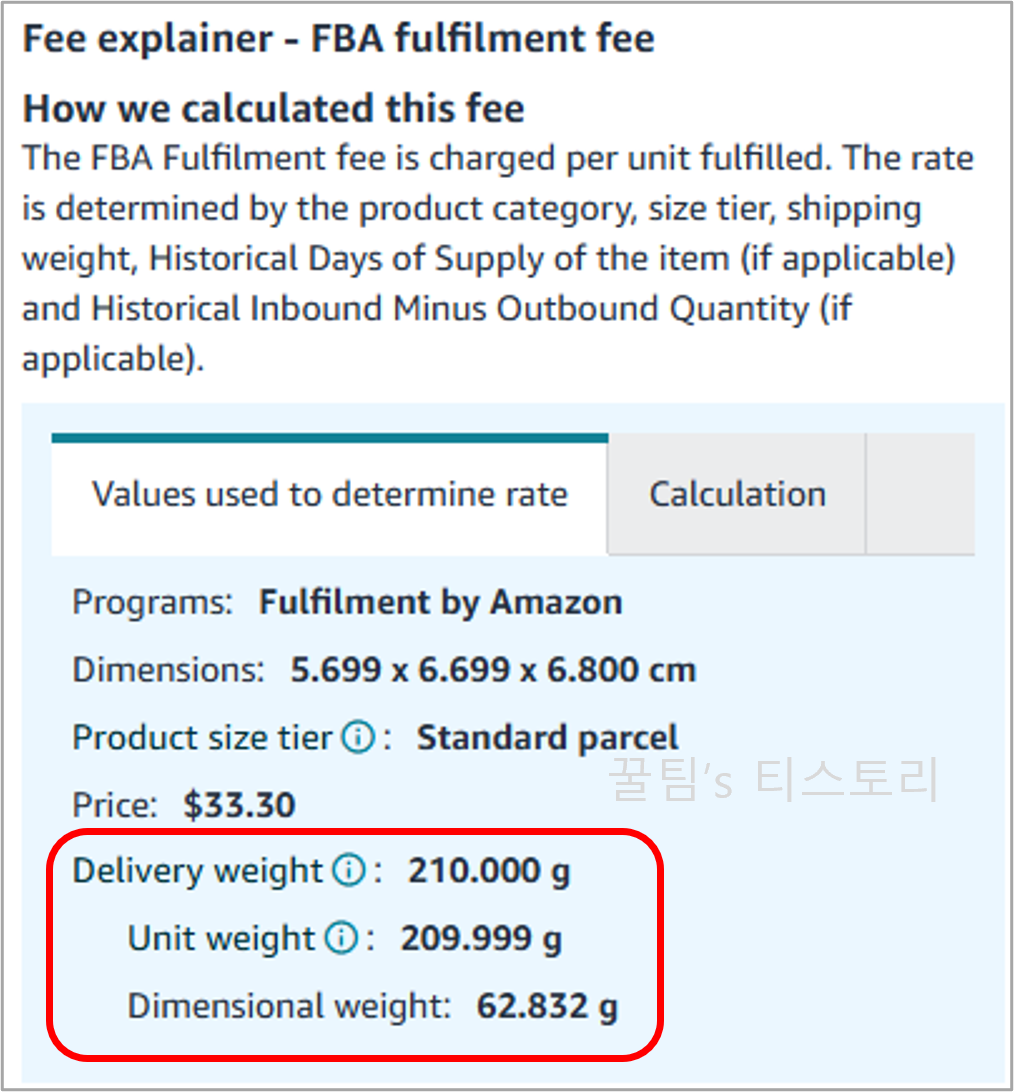Click the Fee explainer heading
The image size is (1014, 1092).
coord(338,38)
